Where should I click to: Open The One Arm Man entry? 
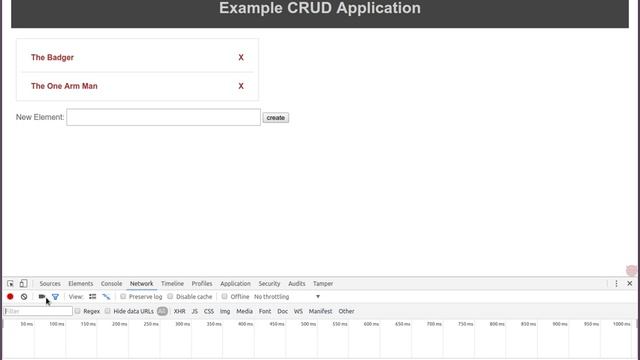pyautogui.click(x=64, y=86)
